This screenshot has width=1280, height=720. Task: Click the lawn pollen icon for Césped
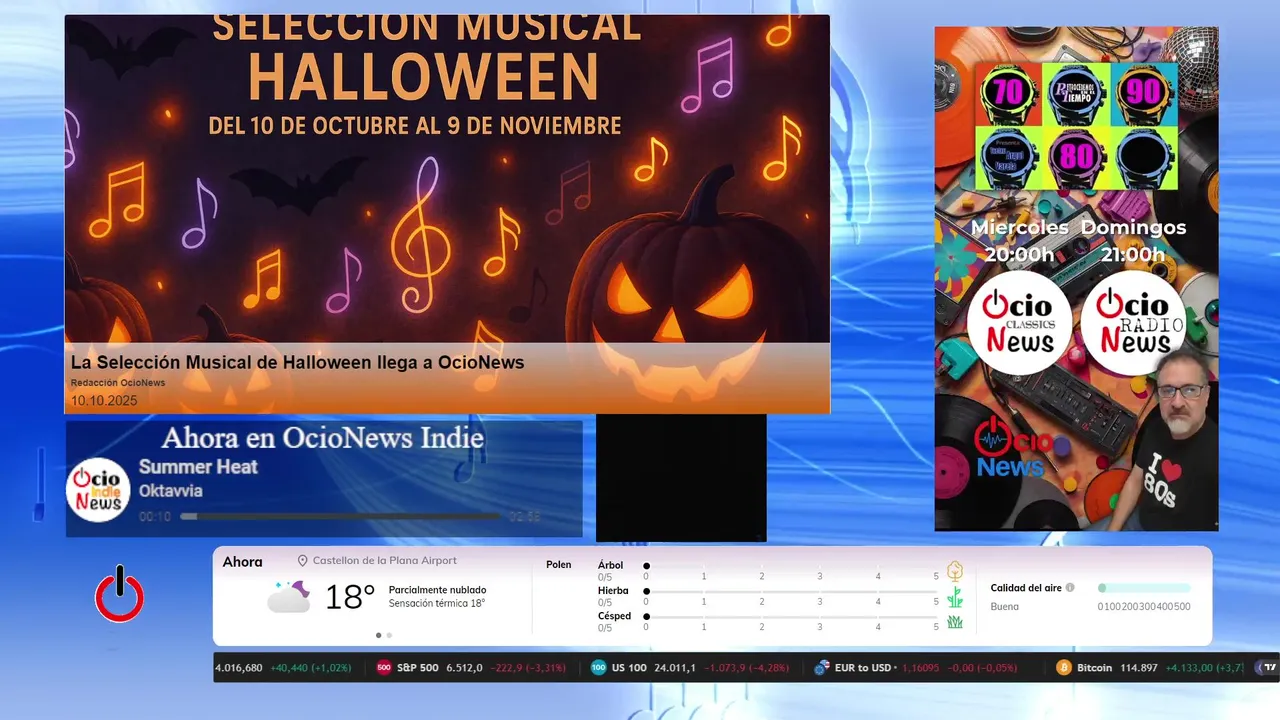coord(955,622)
